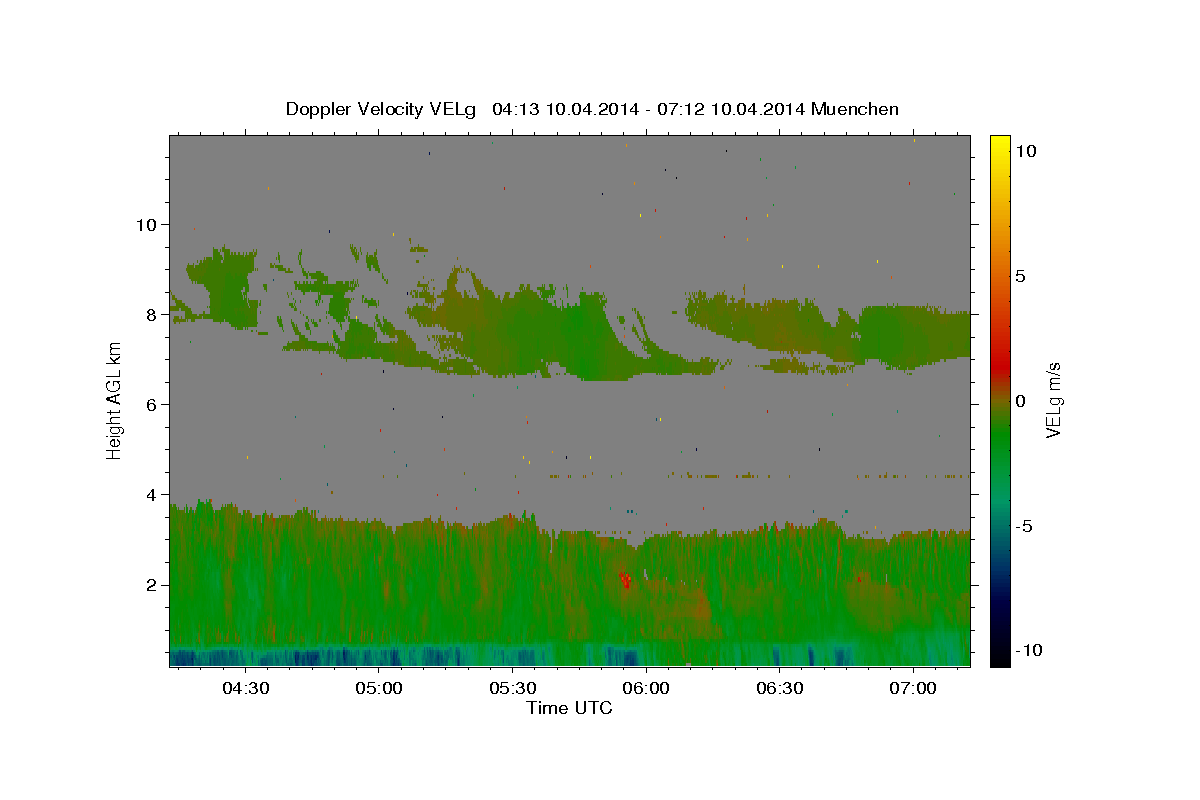1200x800 pixels.
Task: Click the colorbar value -10 label
Action: click(1028, 650)
